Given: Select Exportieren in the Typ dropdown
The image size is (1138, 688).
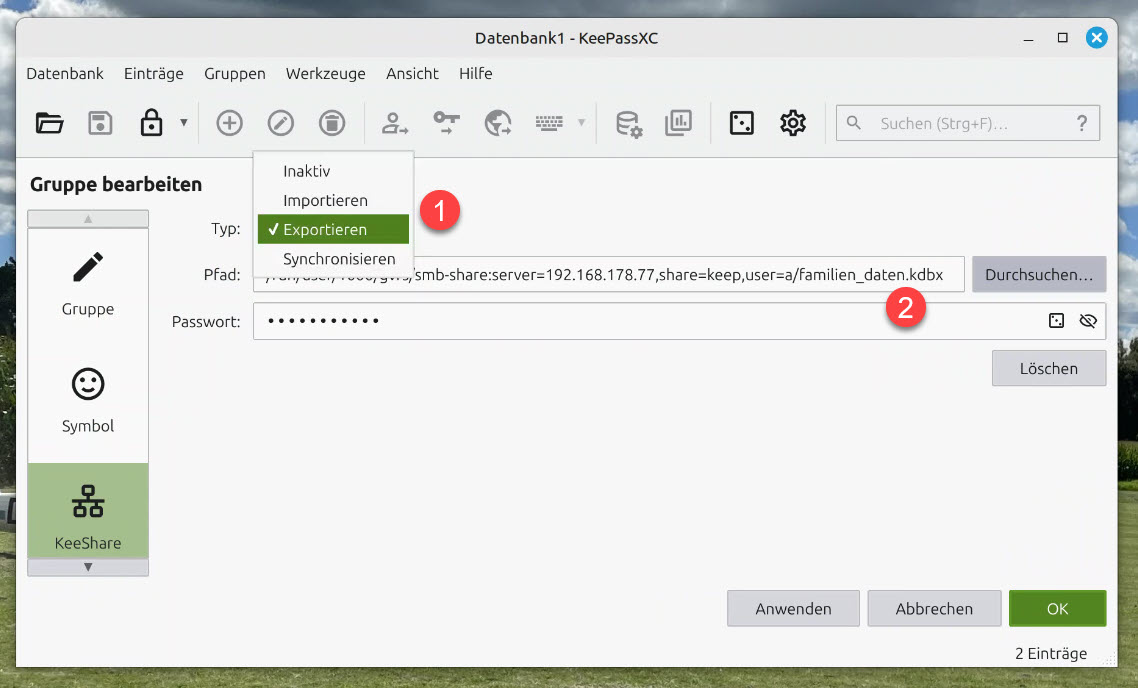Looking at the screenshot, I should (333, 229).
